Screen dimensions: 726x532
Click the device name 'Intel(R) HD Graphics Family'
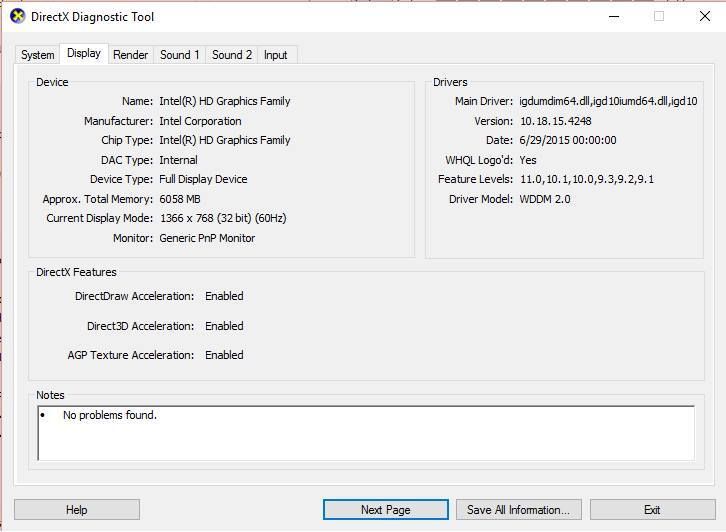225,101
